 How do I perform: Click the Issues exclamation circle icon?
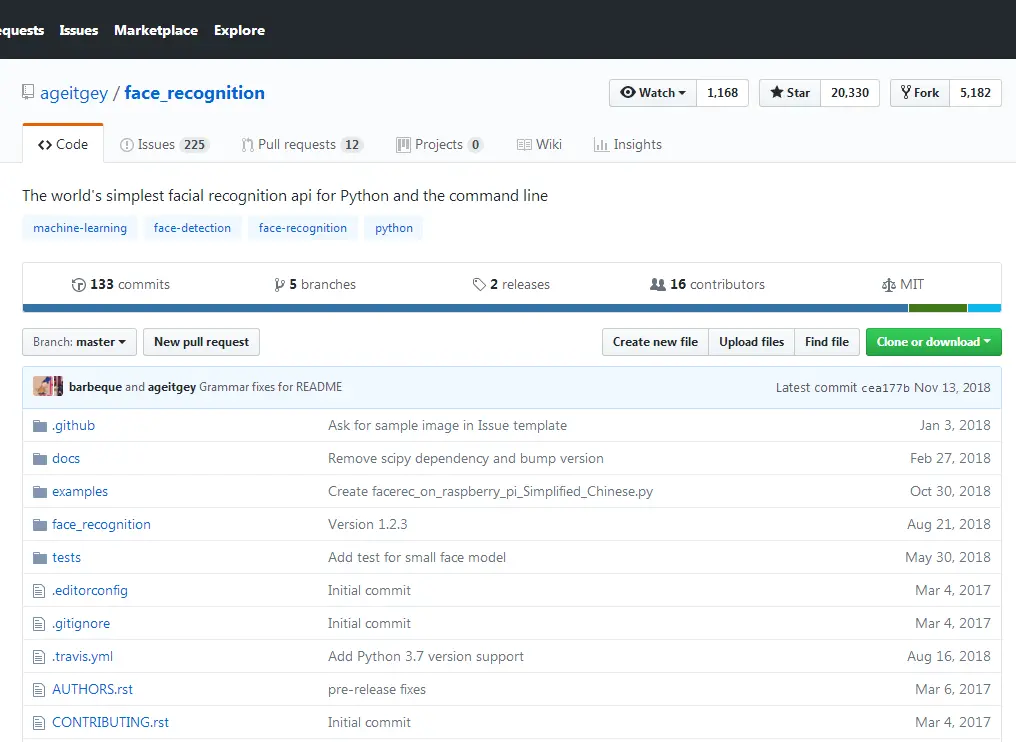[126, 145]
